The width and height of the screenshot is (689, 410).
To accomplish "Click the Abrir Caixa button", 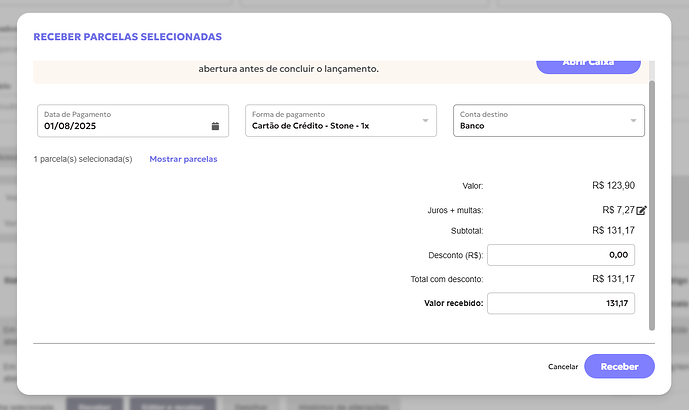I will [588, 63].
